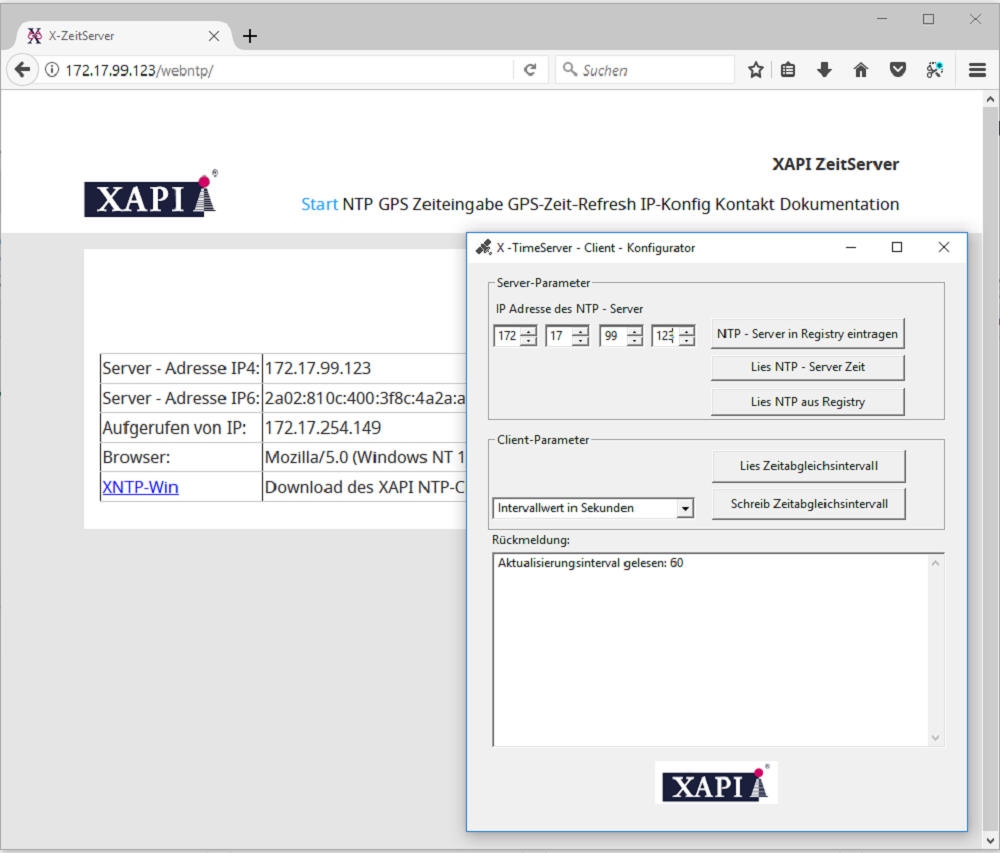Open the Pocket shield icon

coord(898,70)
